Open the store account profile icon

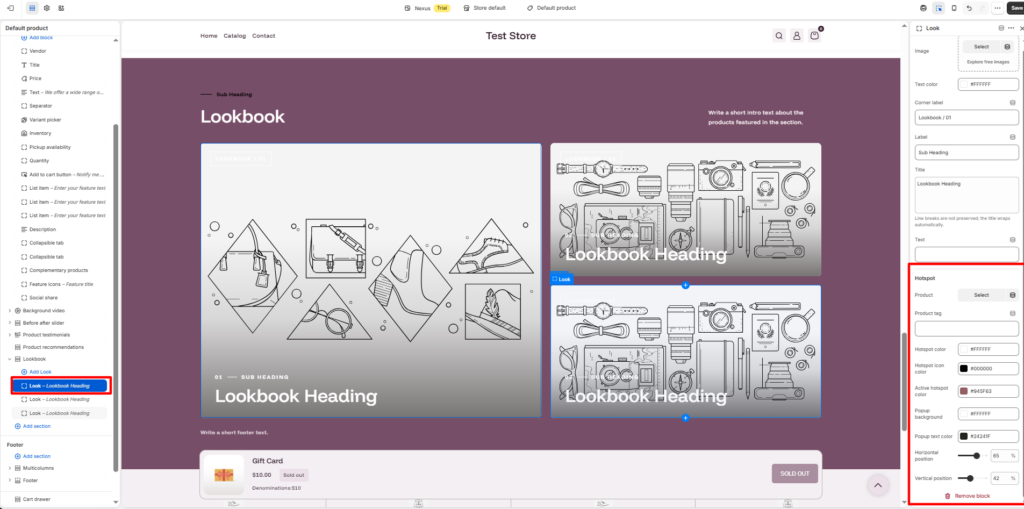796,36
